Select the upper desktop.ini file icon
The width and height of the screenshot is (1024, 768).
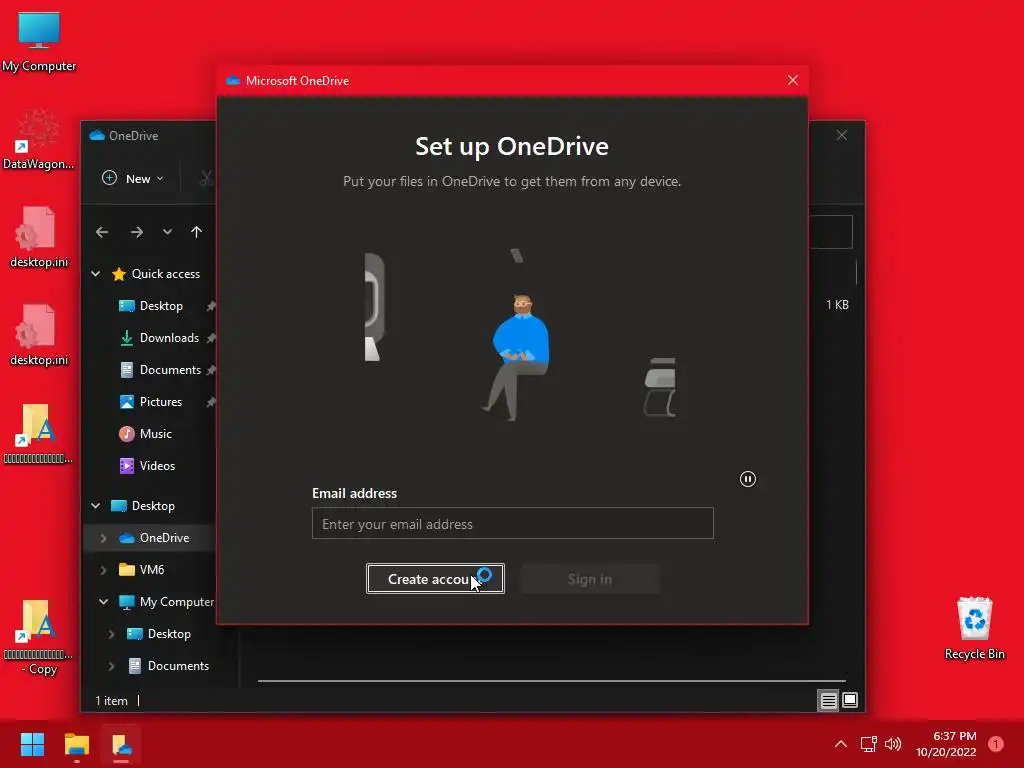tap(39, 237)
